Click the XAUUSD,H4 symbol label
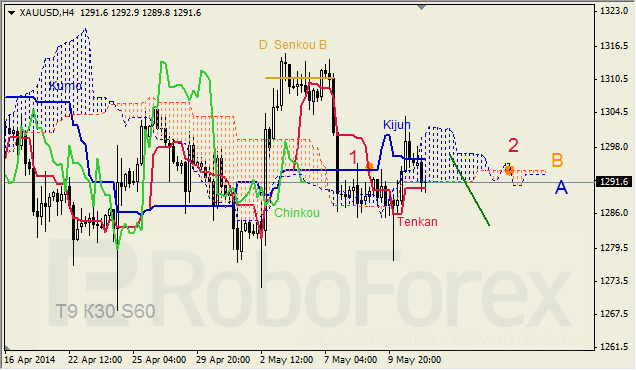 (x=47, y=13)
